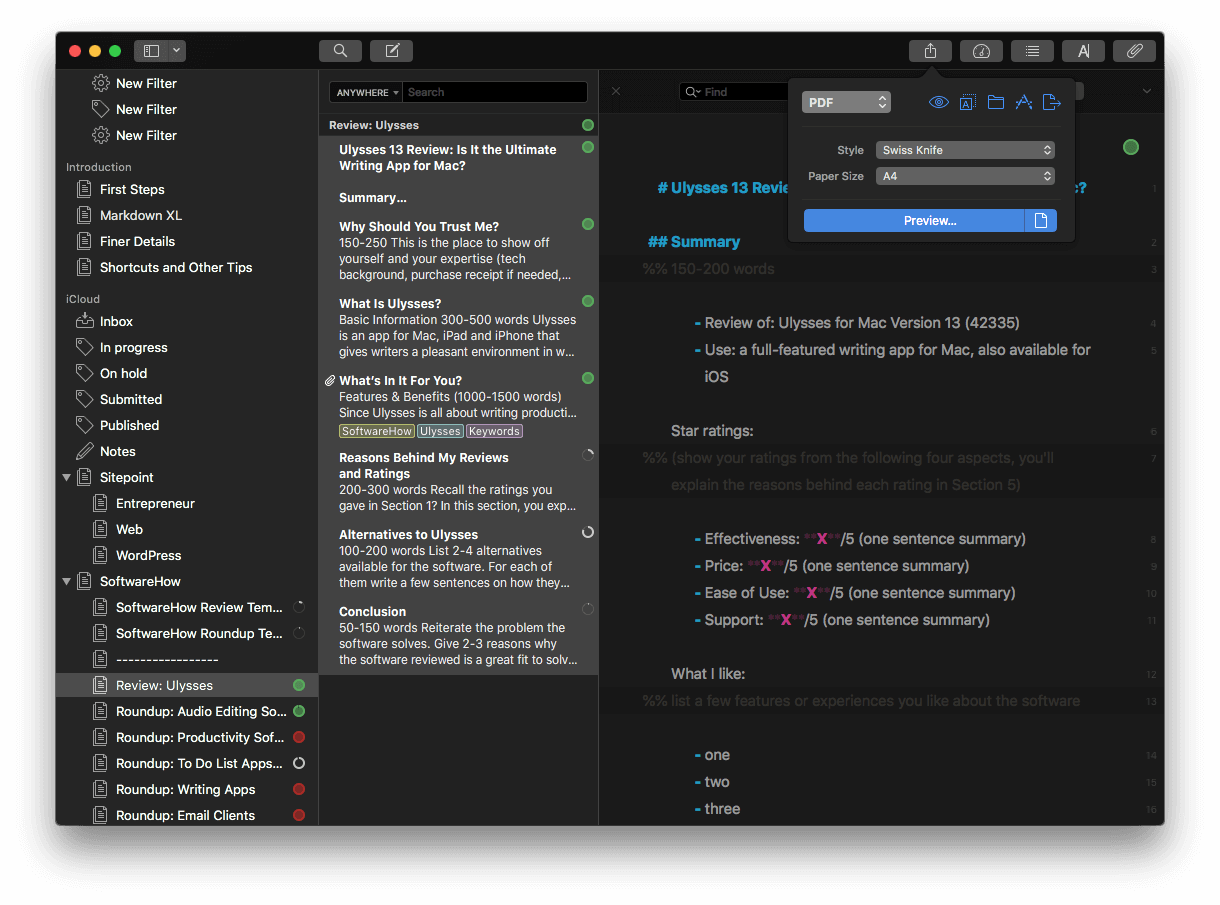1220x905 pixels.
Task: Toggle the sidebar view layout button
Action: pyautogui.click(x=152, y=51)
